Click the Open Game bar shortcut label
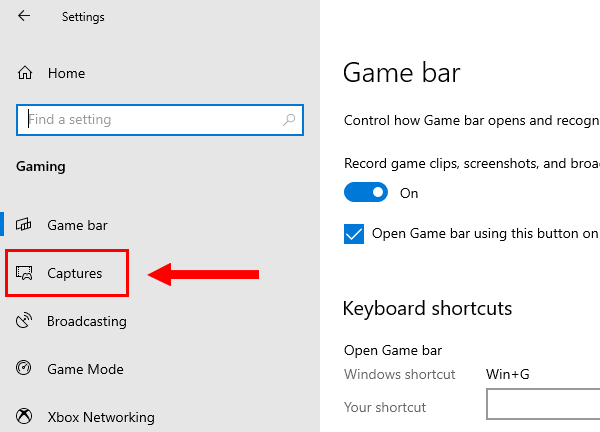Screen dimensions: 600x432 pos(393,350)
